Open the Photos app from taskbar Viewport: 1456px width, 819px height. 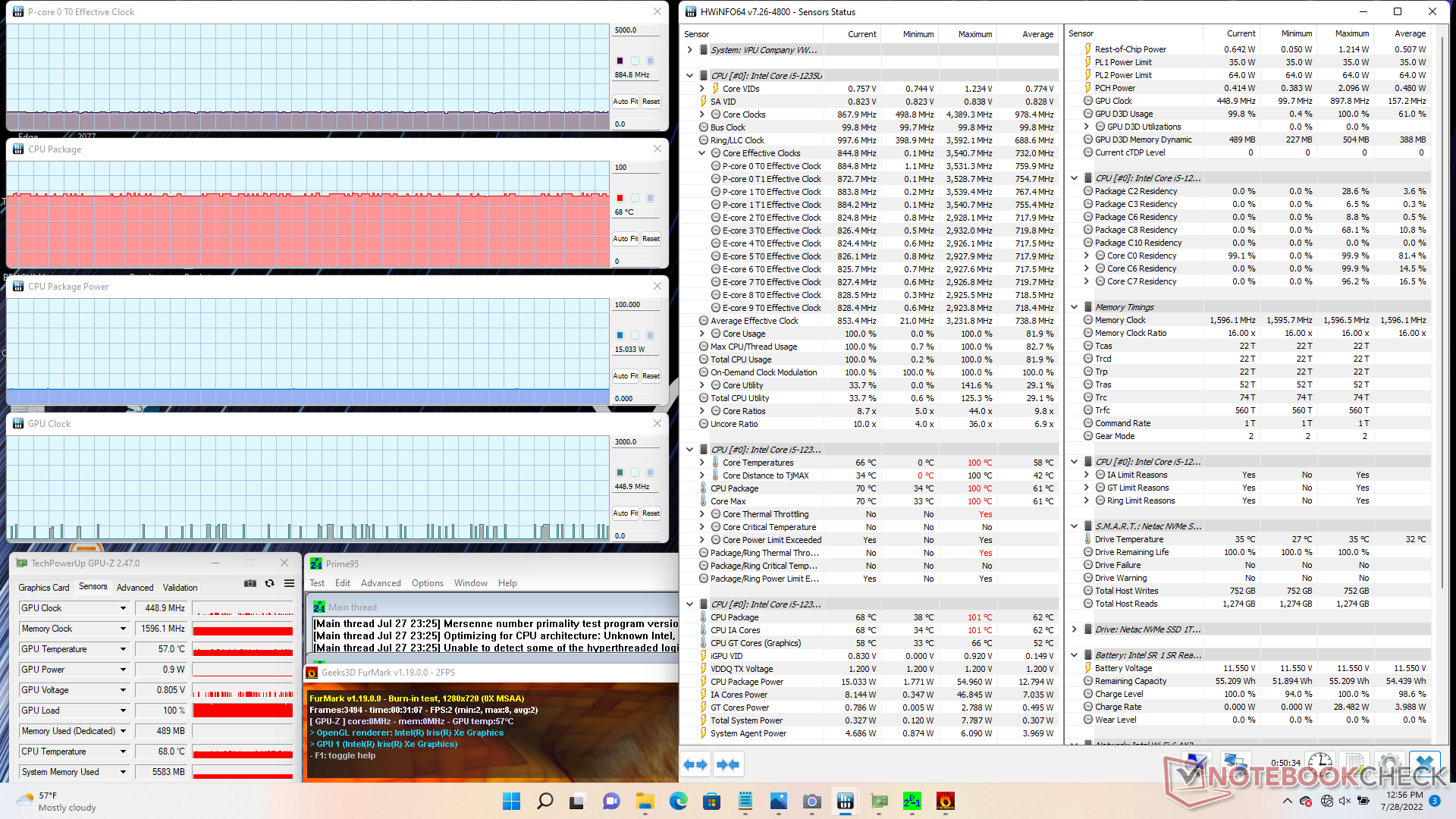[778, 801]
